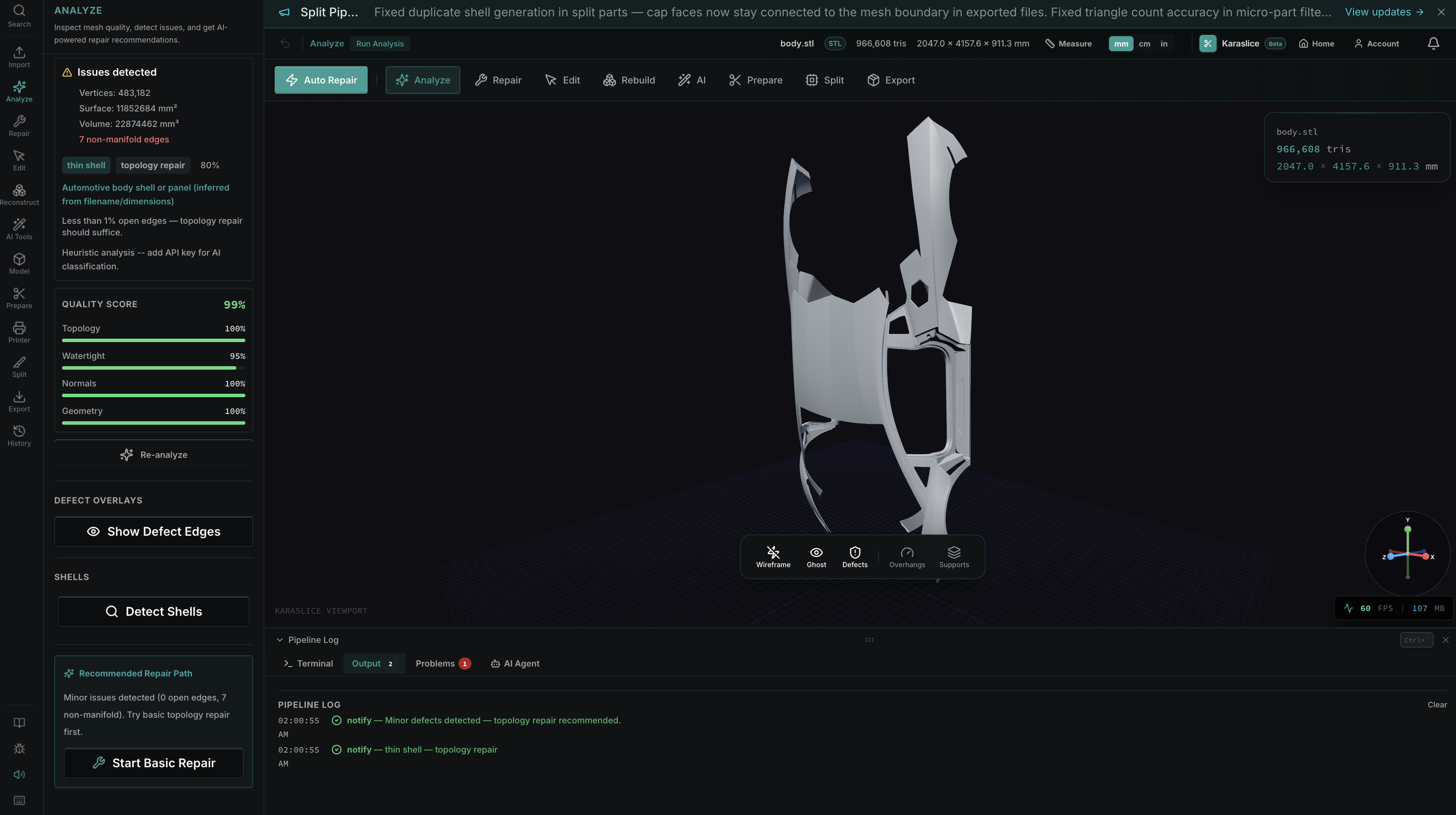Open the Split tool from the top toolbar
Viewport: 1456px width, 815px height.
click(x=825, y=80)
